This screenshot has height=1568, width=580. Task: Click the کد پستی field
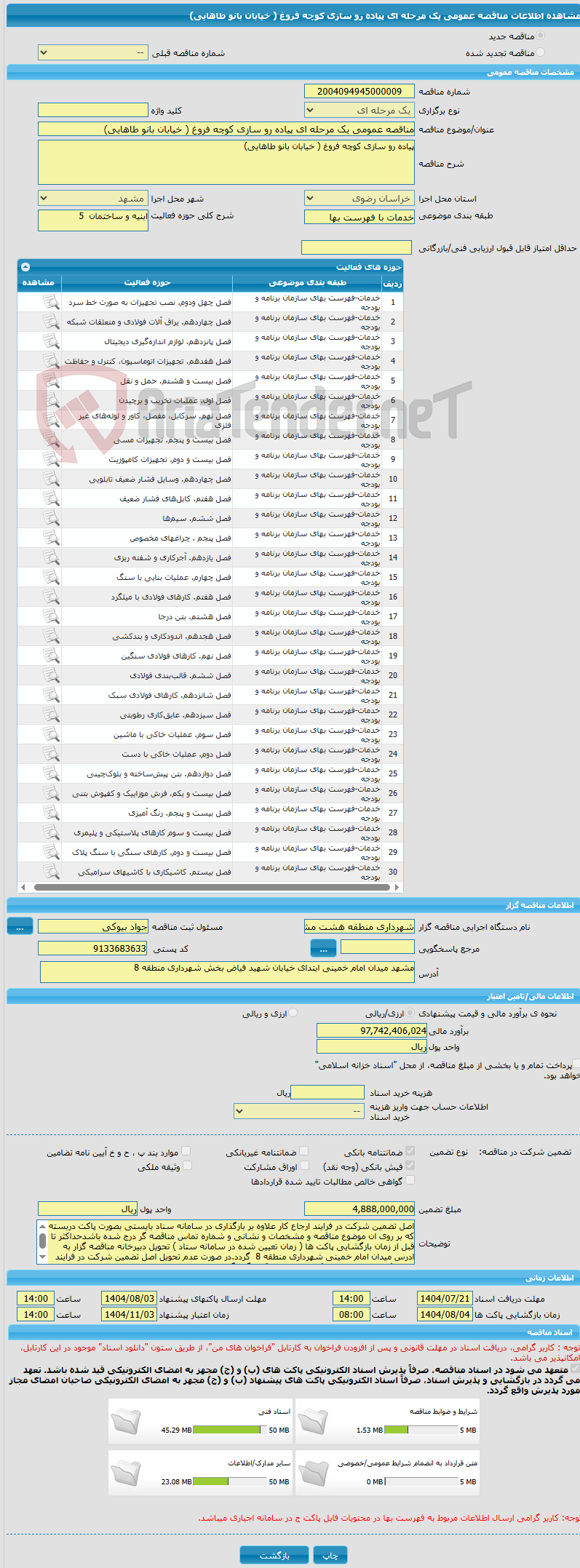coord(93,948)
